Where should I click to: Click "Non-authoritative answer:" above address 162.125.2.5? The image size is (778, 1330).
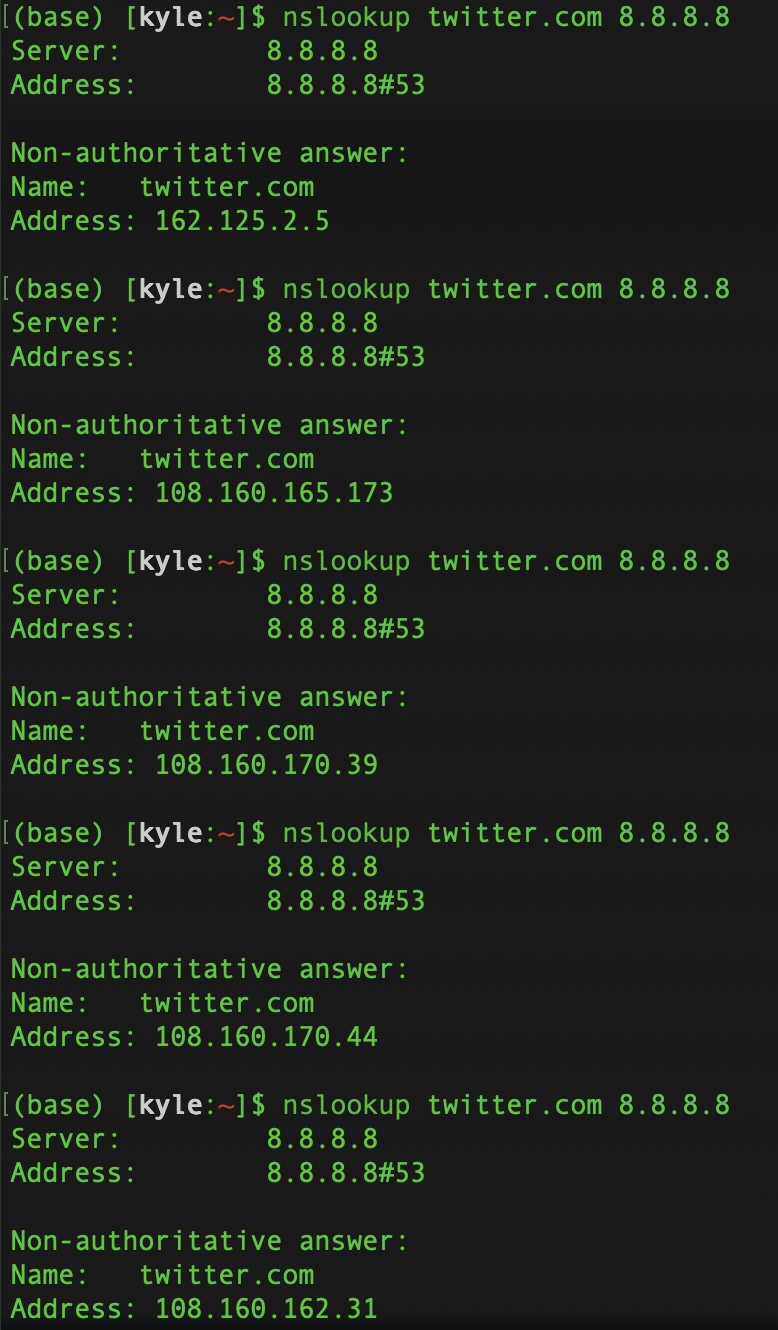pyautogui.click(x=209, y=153)
